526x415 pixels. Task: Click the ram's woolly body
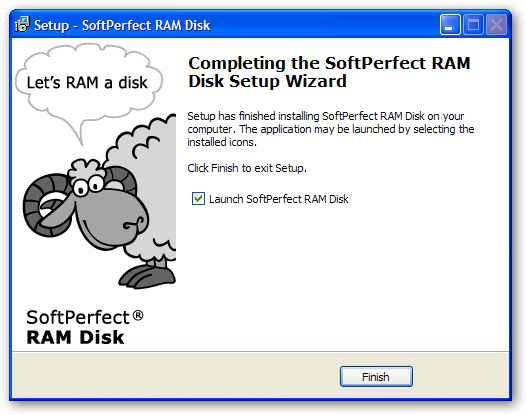click(148, 188)
